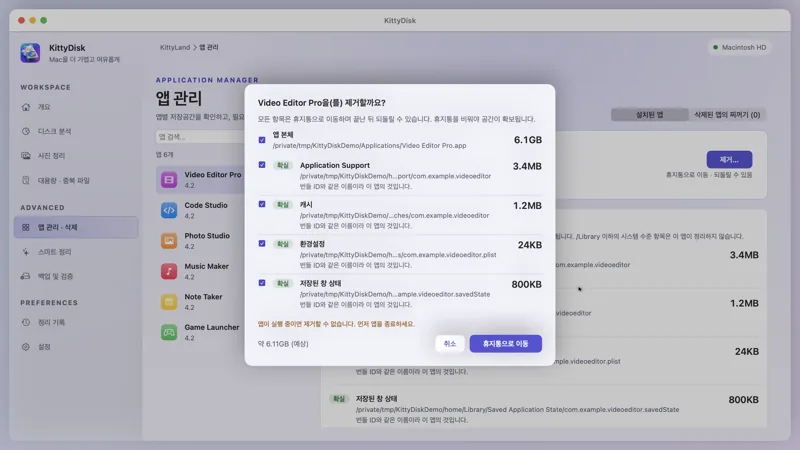Click the Game Launcher app icon
This screenshot has height=450, width=800.
(x=169, y=333)
